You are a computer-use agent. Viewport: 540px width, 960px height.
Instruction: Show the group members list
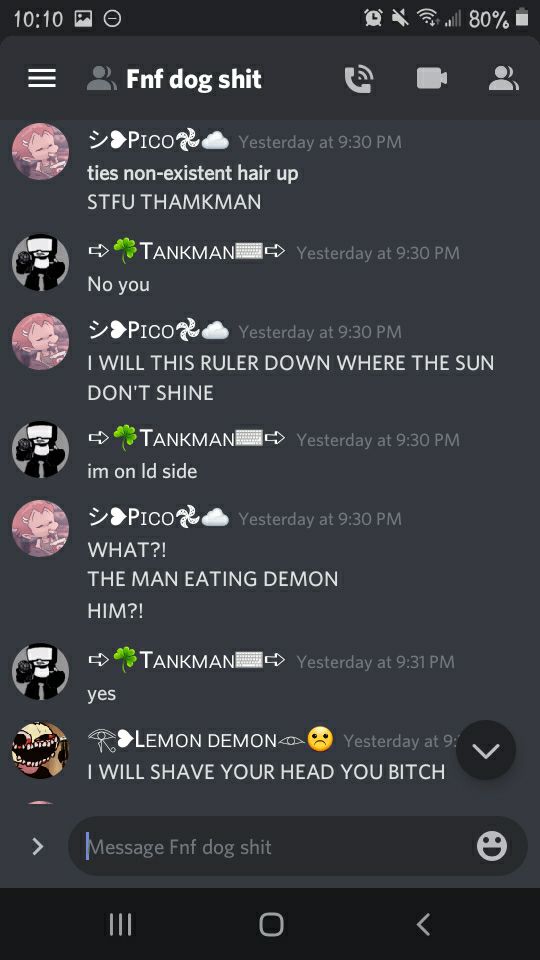tap(503, 78)
